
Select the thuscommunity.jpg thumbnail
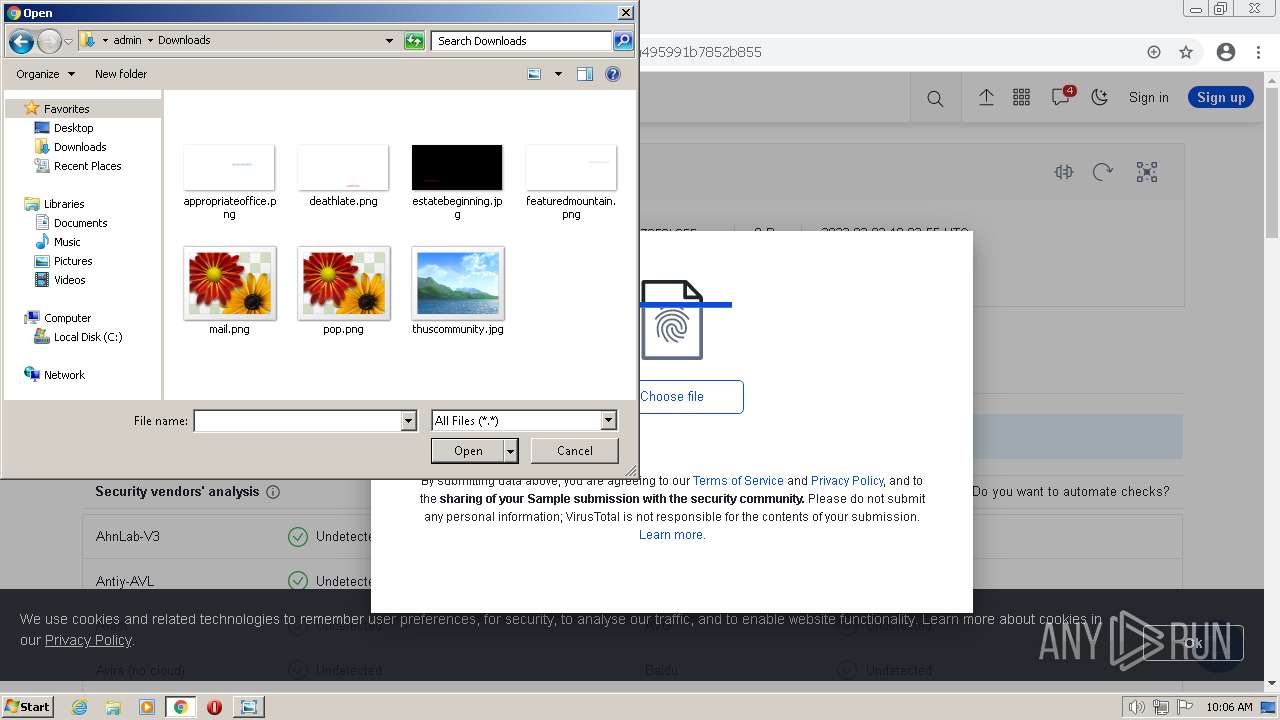click(x=457, y=284)
